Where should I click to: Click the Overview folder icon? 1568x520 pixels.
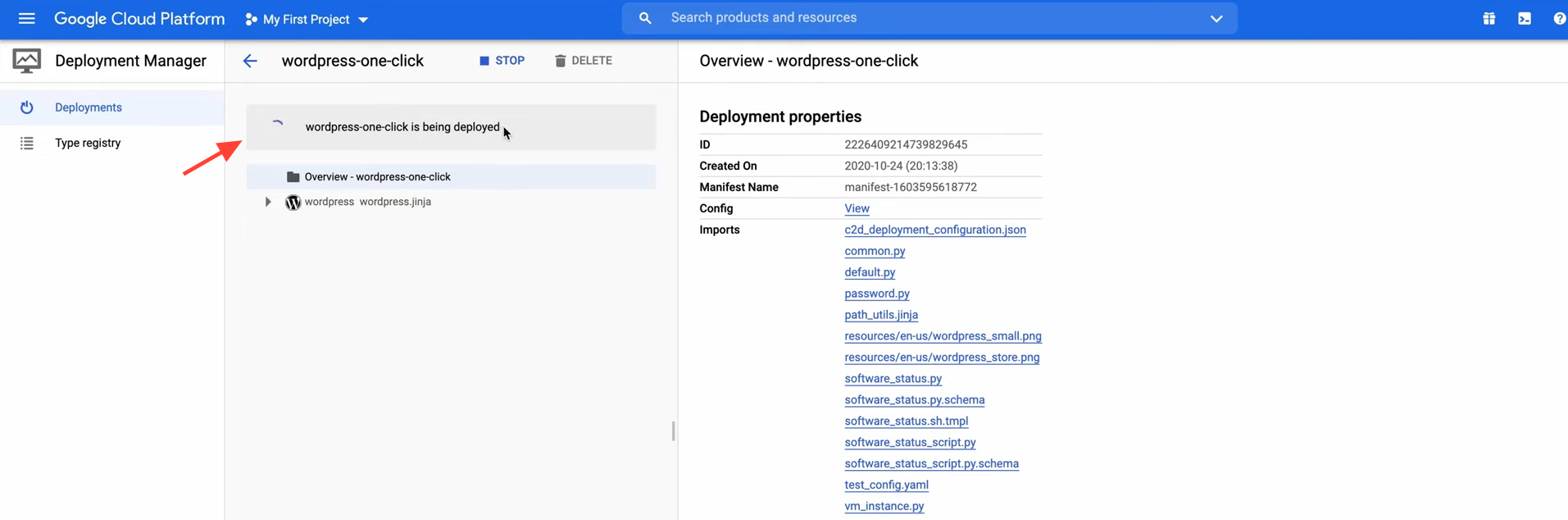click(x=293, y=176)
